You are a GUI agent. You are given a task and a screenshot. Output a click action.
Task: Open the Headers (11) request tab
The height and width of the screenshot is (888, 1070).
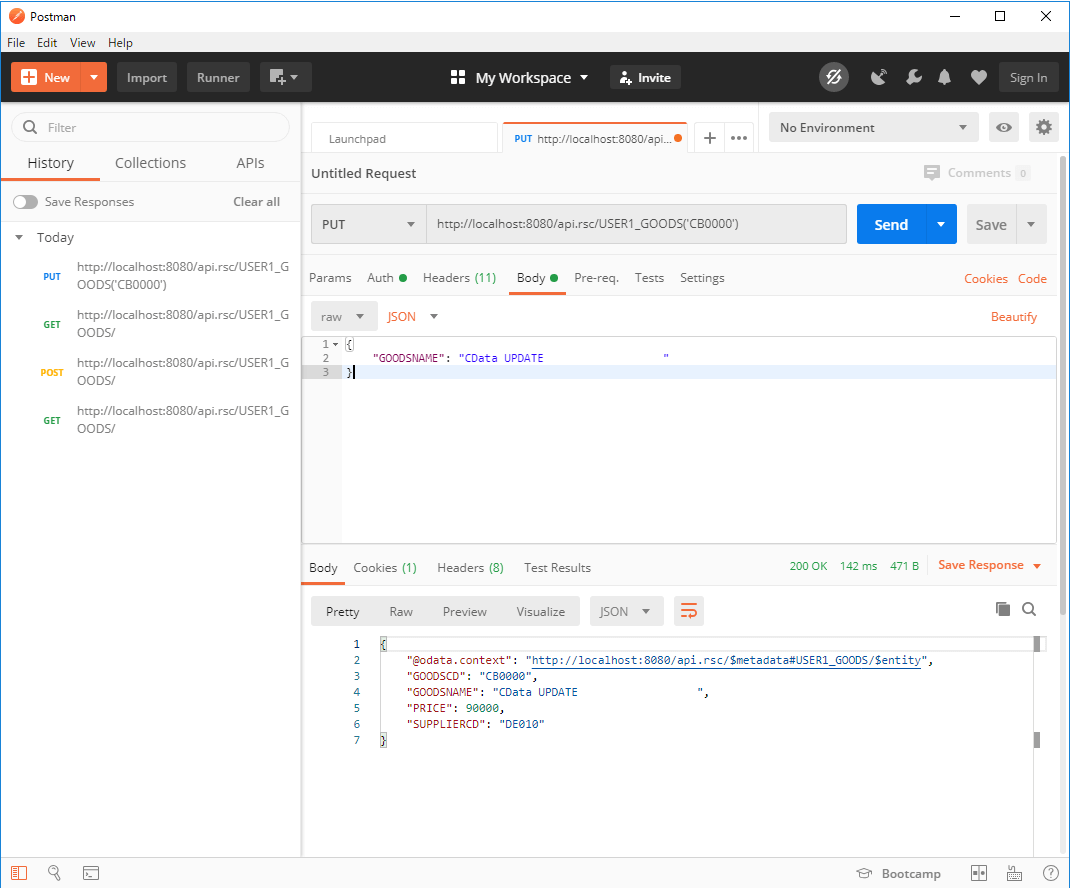point(459,278)
